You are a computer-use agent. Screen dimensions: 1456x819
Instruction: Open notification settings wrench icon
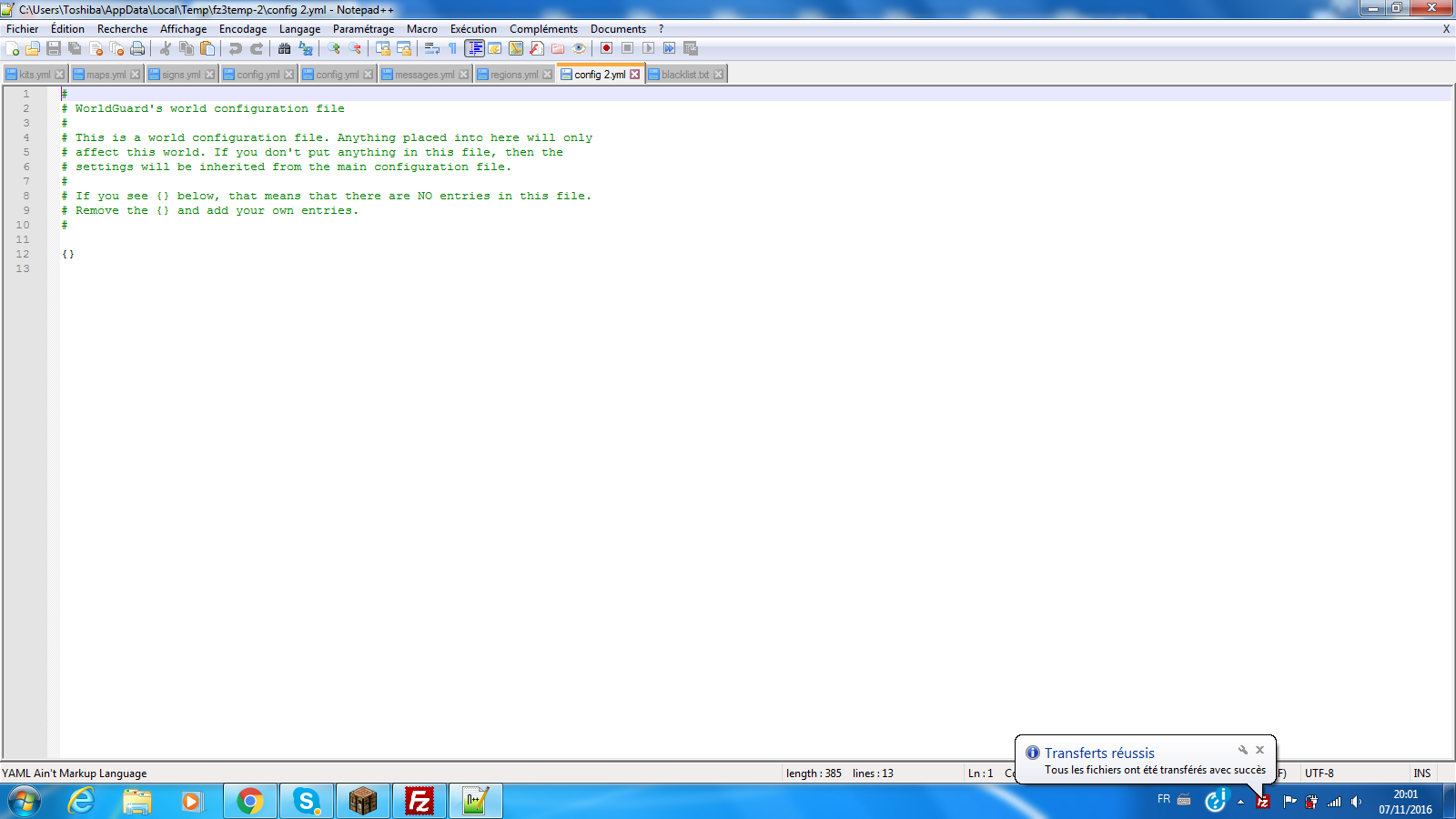1242,750
